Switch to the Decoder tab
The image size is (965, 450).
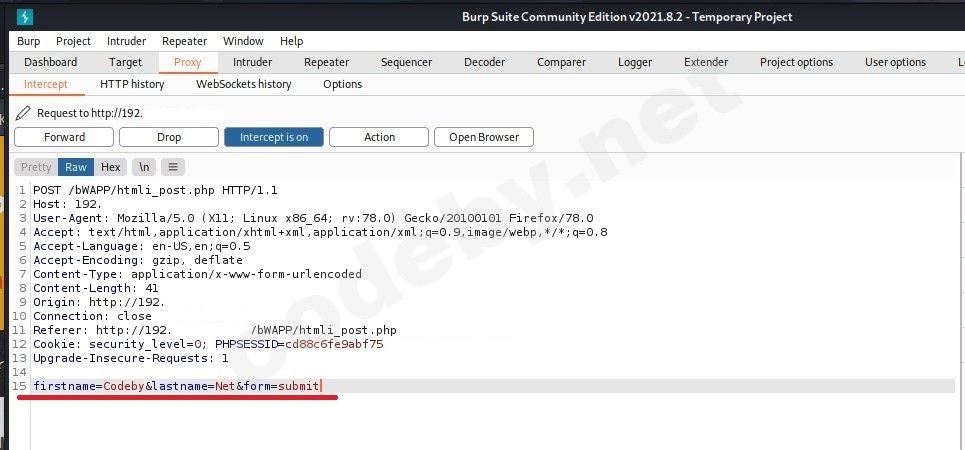pyautogui.click(x=484, y=62)
